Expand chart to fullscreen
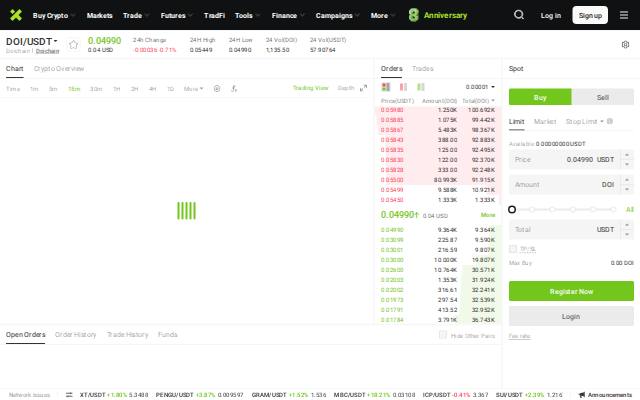 pos(363,88)
